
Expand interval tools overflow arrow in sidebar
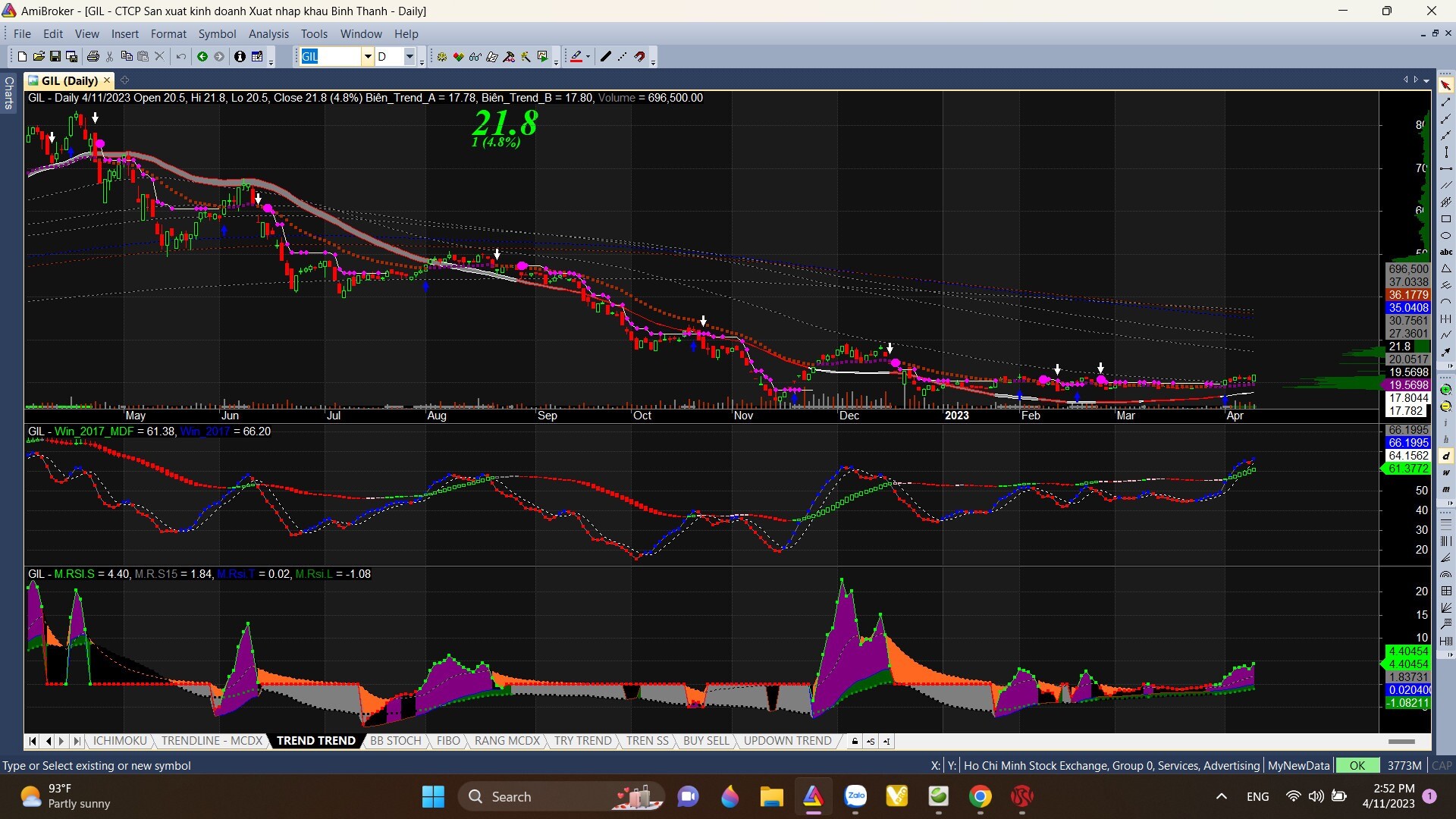(x=1451, y=503)
